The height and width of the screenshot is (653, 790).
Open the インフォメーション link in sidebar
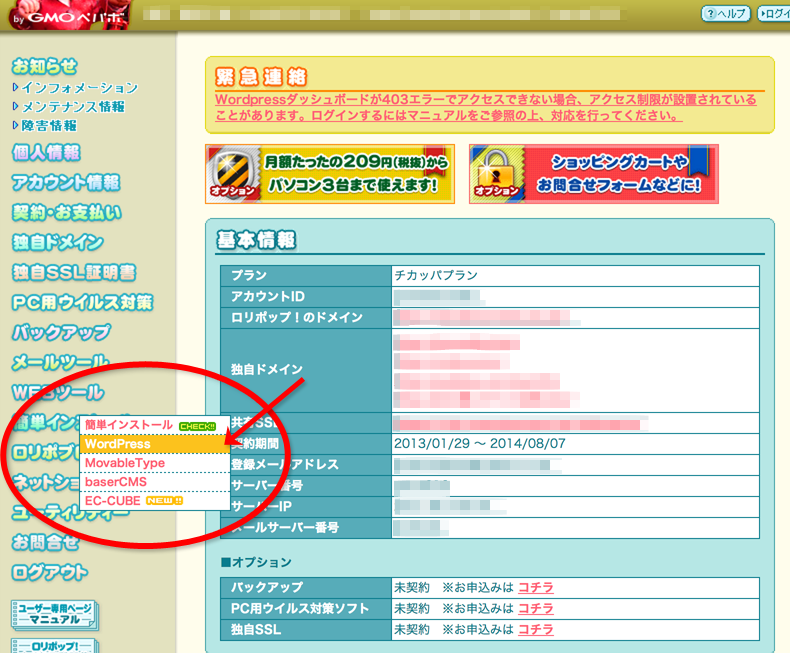[x=79, y=88]
